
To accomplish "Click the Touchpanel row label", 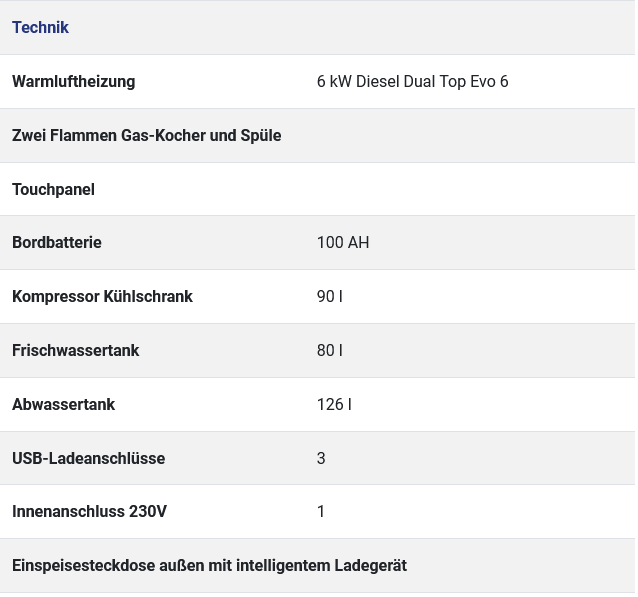I will click(x=53, y=190).
